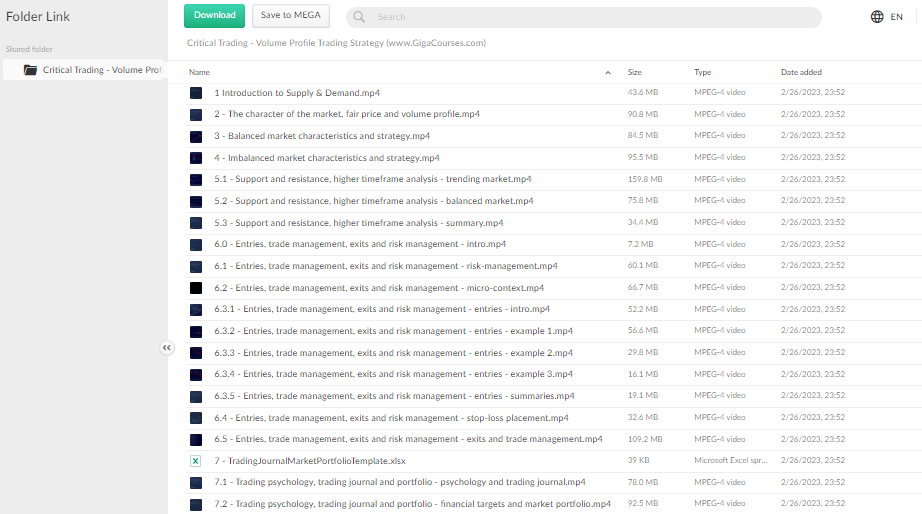
Task: Click video icon for 6.0 Entries intro file
Action: pyautogui.click(x=196, y=244)
